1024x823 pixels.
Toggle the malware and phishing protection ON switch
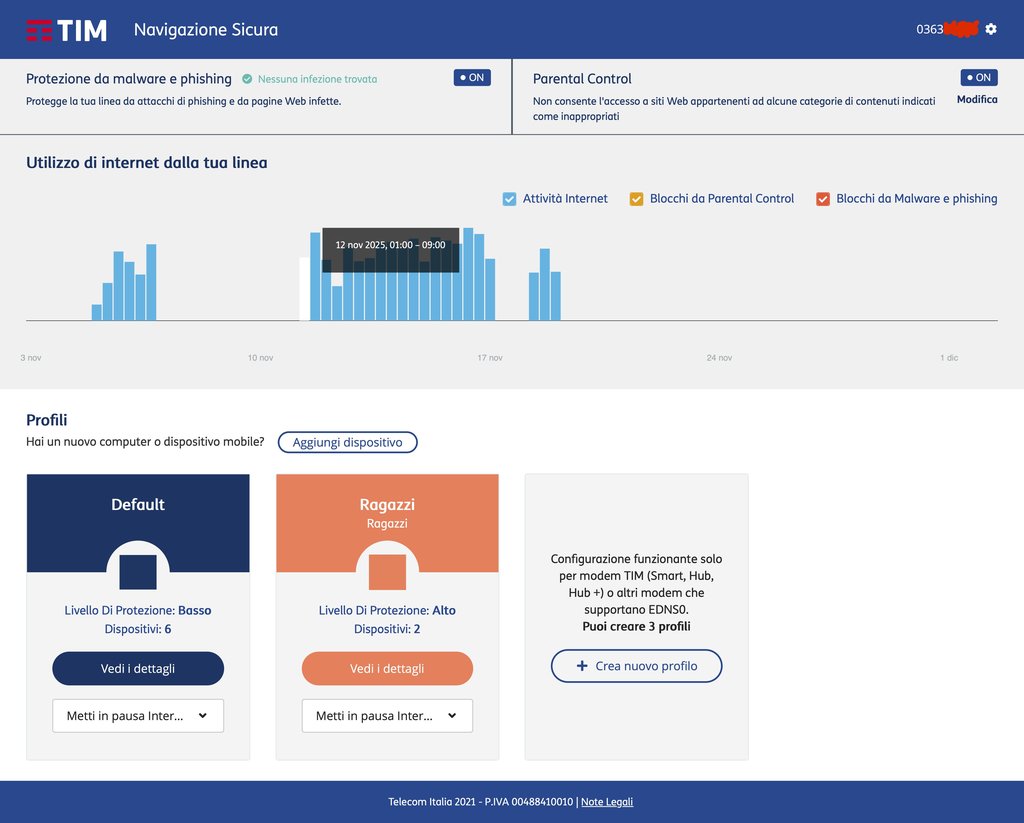pos(472,78)
